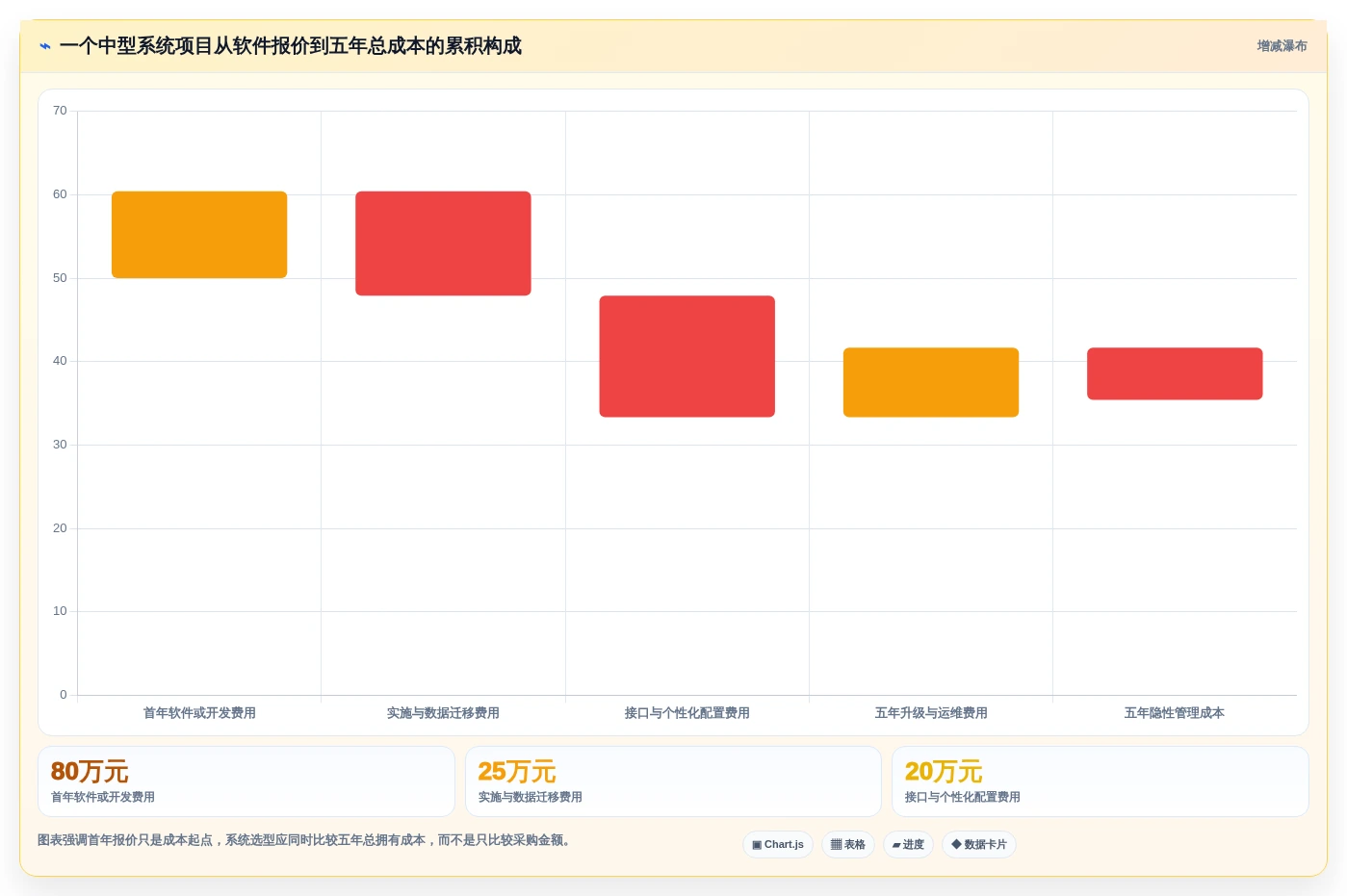Screen dimensions: 1347x896
Task: Click the x-axis label 首年软件或开发费用
Action: click(x=199, y=713)
